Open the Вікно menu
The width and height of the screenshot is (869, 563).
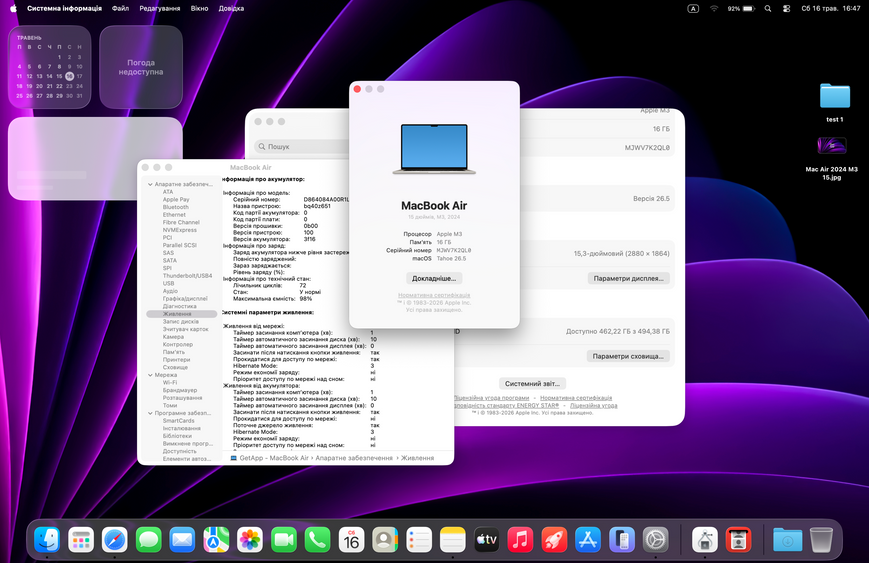pyautogui.click(x=200, y=8)
